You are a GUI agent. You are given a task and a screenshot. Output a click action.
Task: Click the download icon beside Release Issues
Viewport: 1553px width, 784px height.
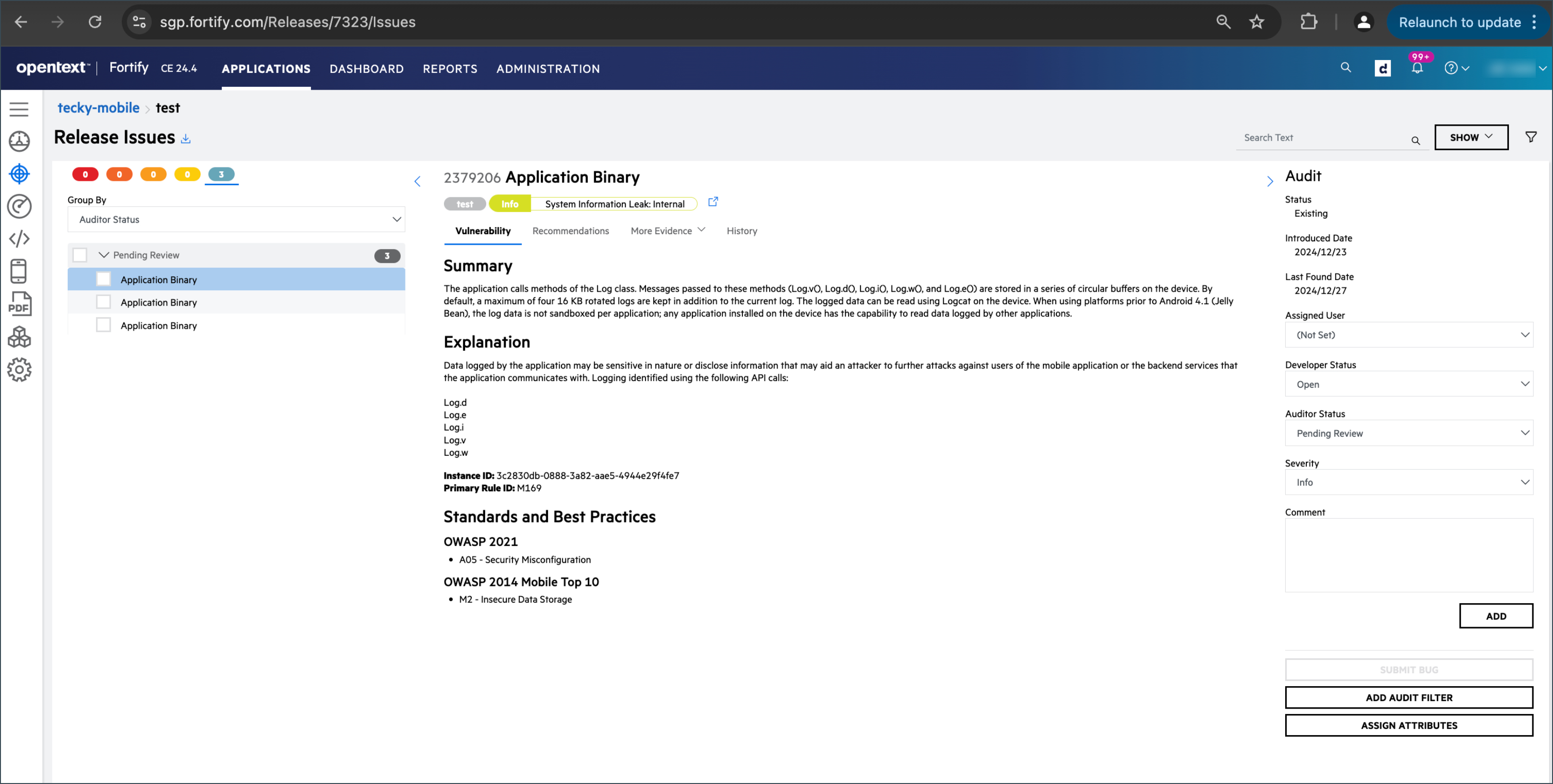point(186,139)
